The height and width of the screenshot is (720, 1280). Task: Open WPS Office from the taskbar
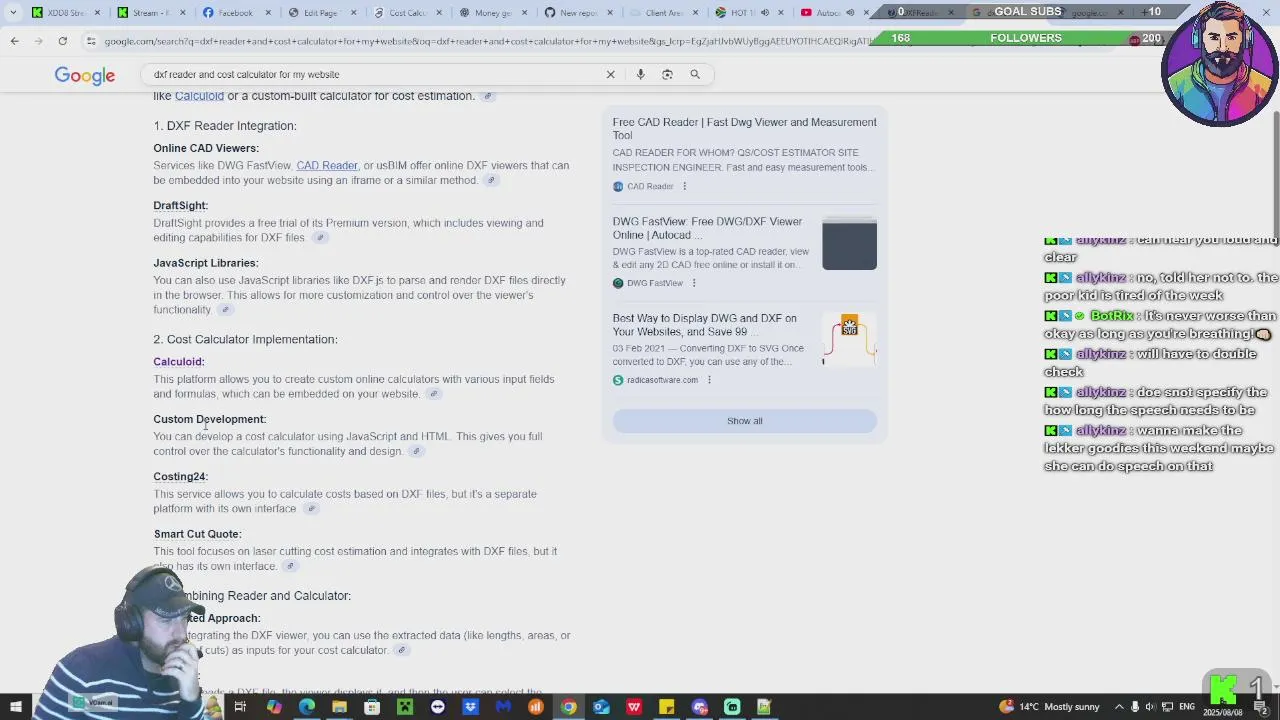(634, 707)
